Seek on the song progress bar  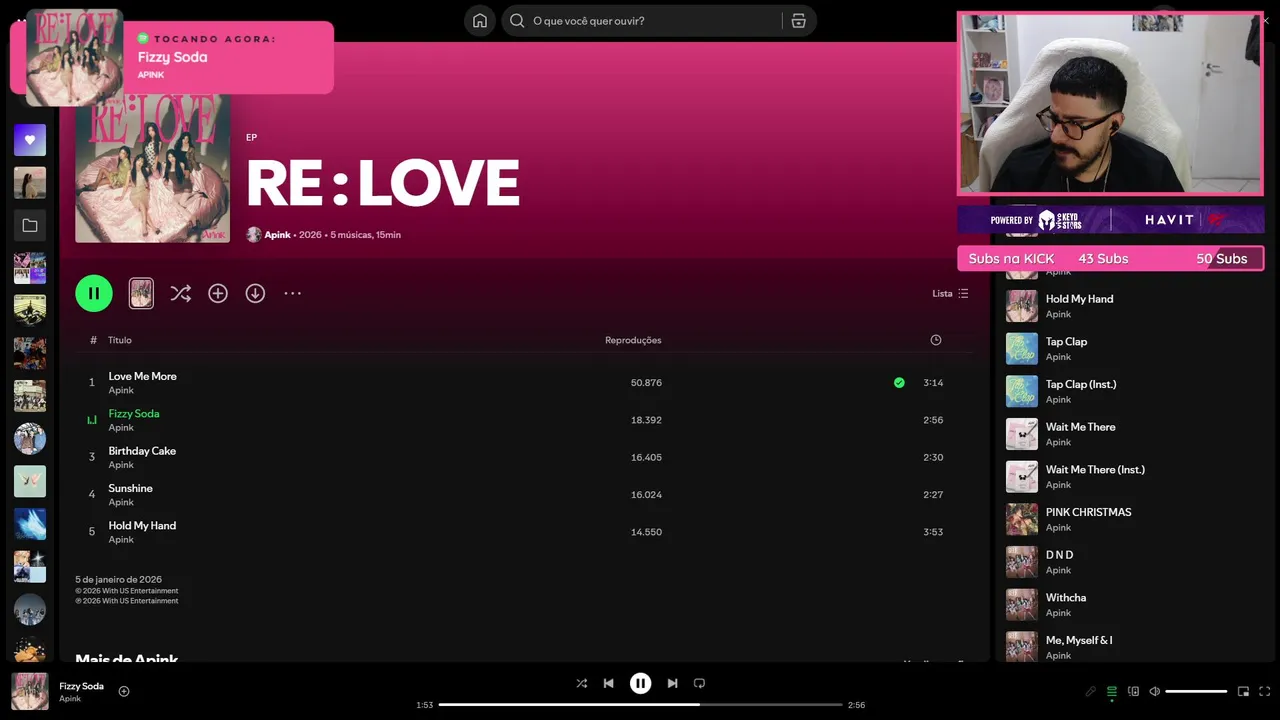[640, 705]
